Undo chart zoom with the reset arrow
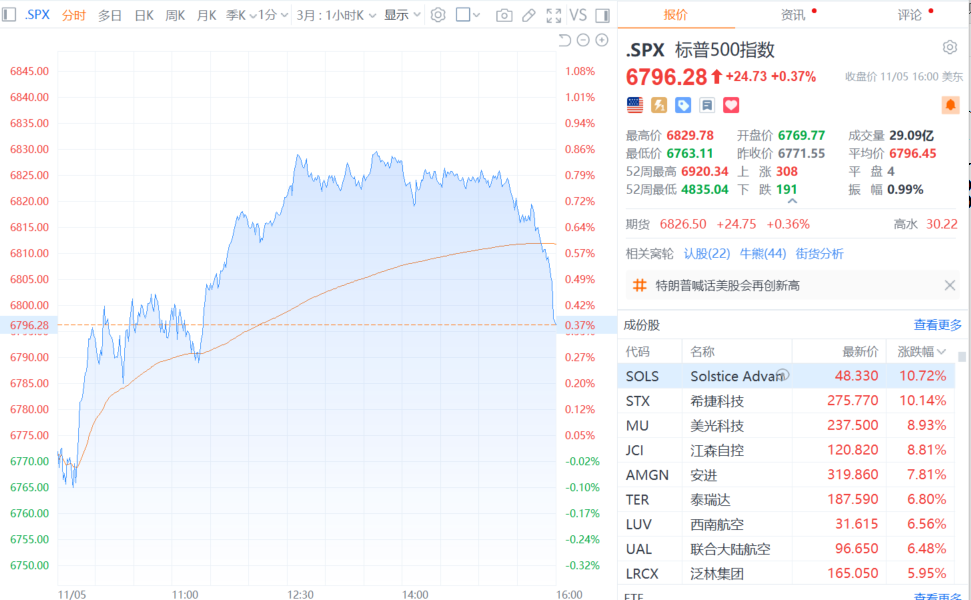The height and width of the screenshot is (600, 971). point(564,40)
